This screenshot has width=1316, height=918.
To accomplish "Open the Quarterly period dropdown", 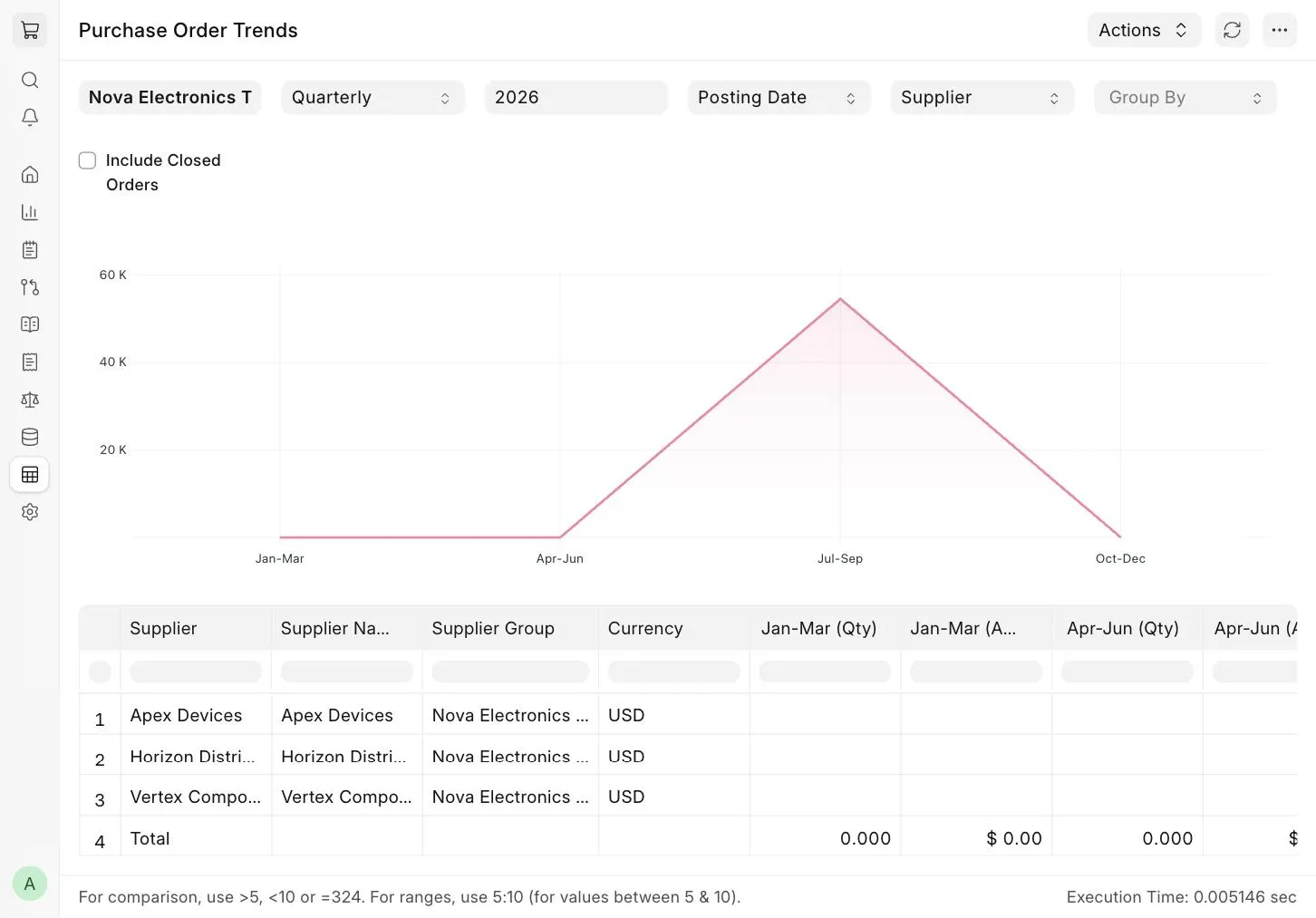I will [373, 98].
